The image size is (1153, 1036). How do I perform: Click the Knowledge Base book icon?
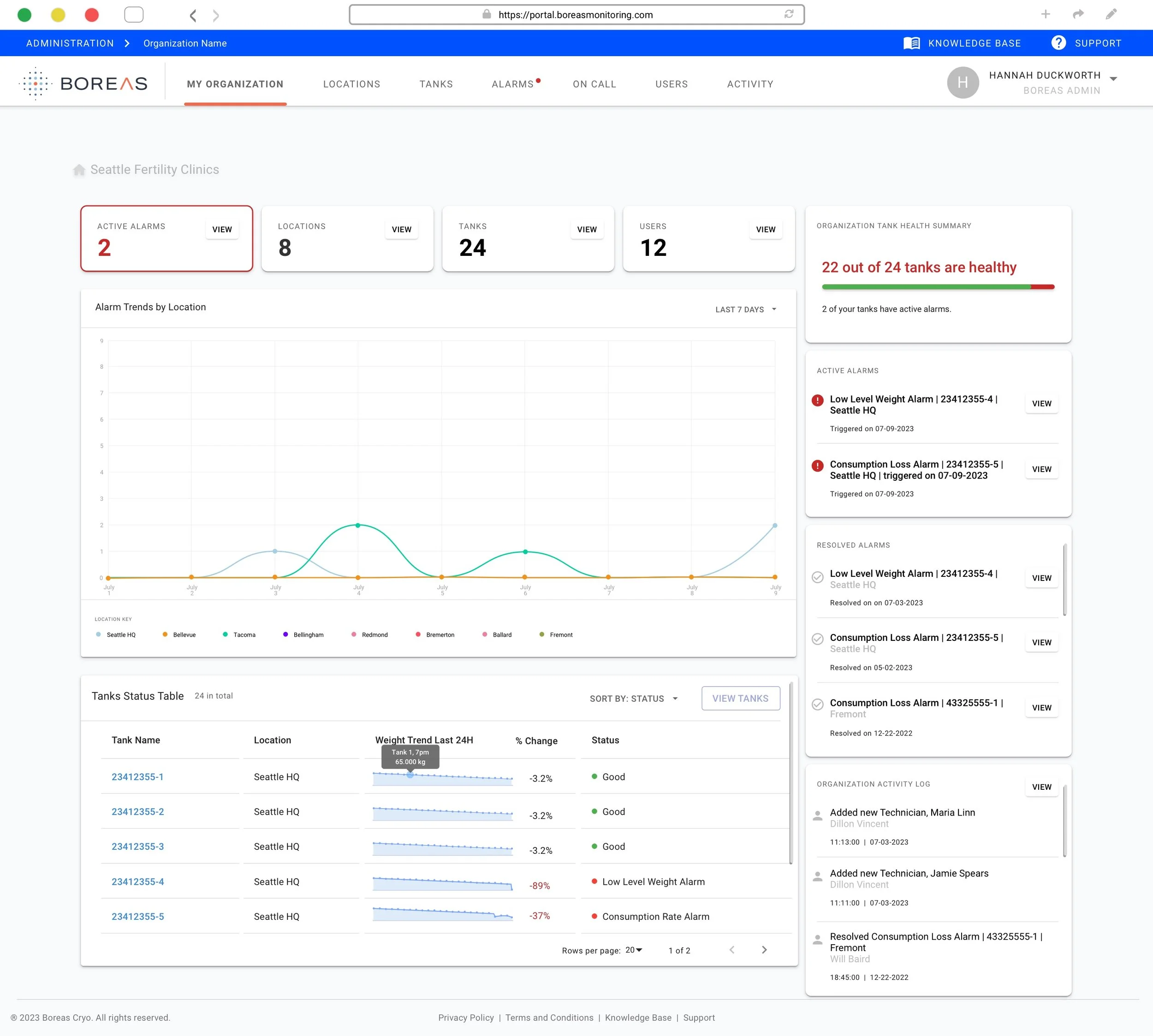(x=911, y=43)
